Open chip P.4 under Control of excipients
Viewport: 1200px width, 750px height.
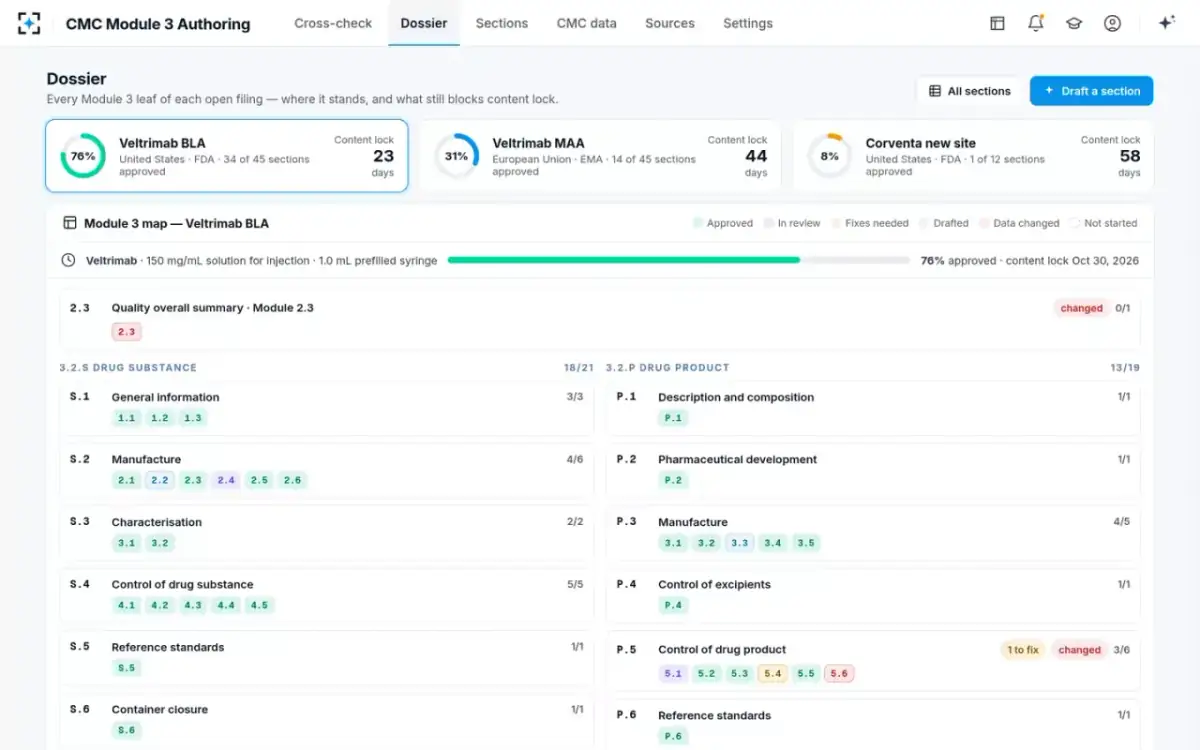[x=673, y=605]
